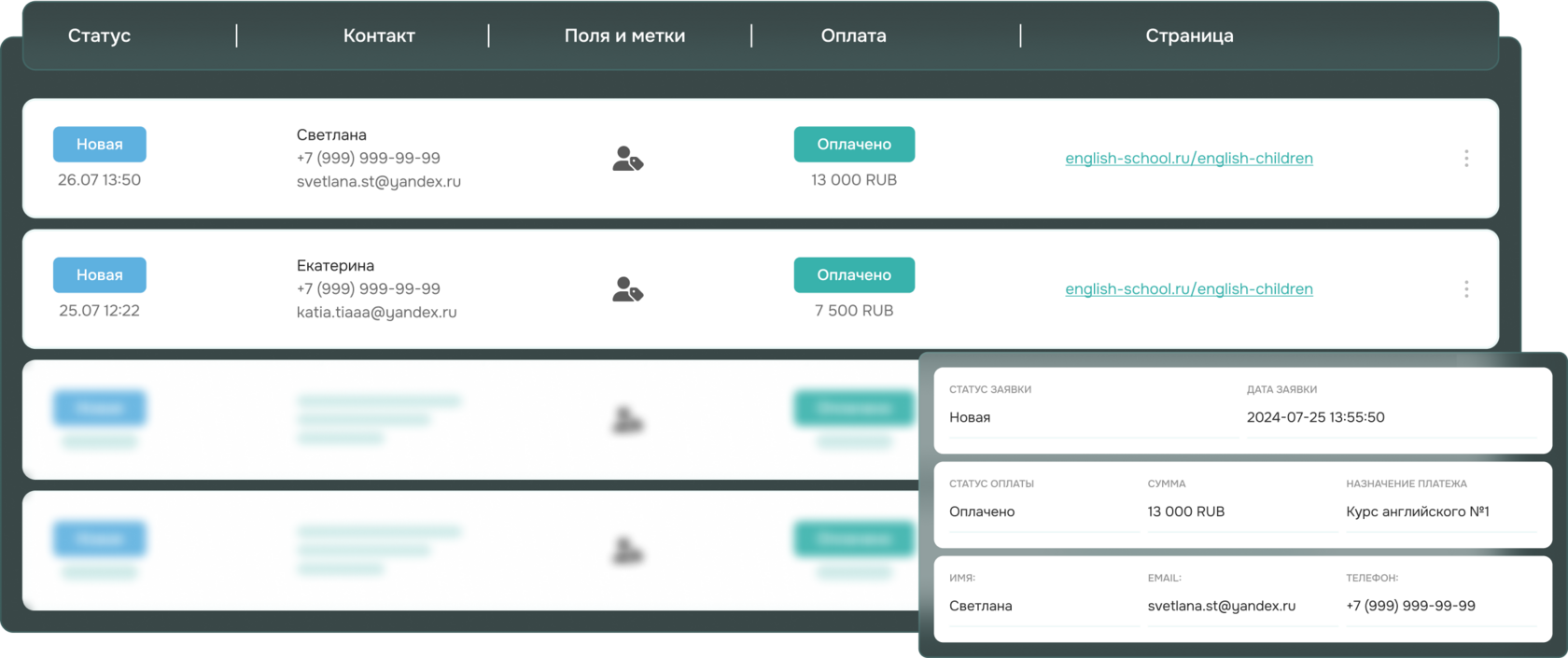
Task: Click the Статус column header
Action: 99,35
